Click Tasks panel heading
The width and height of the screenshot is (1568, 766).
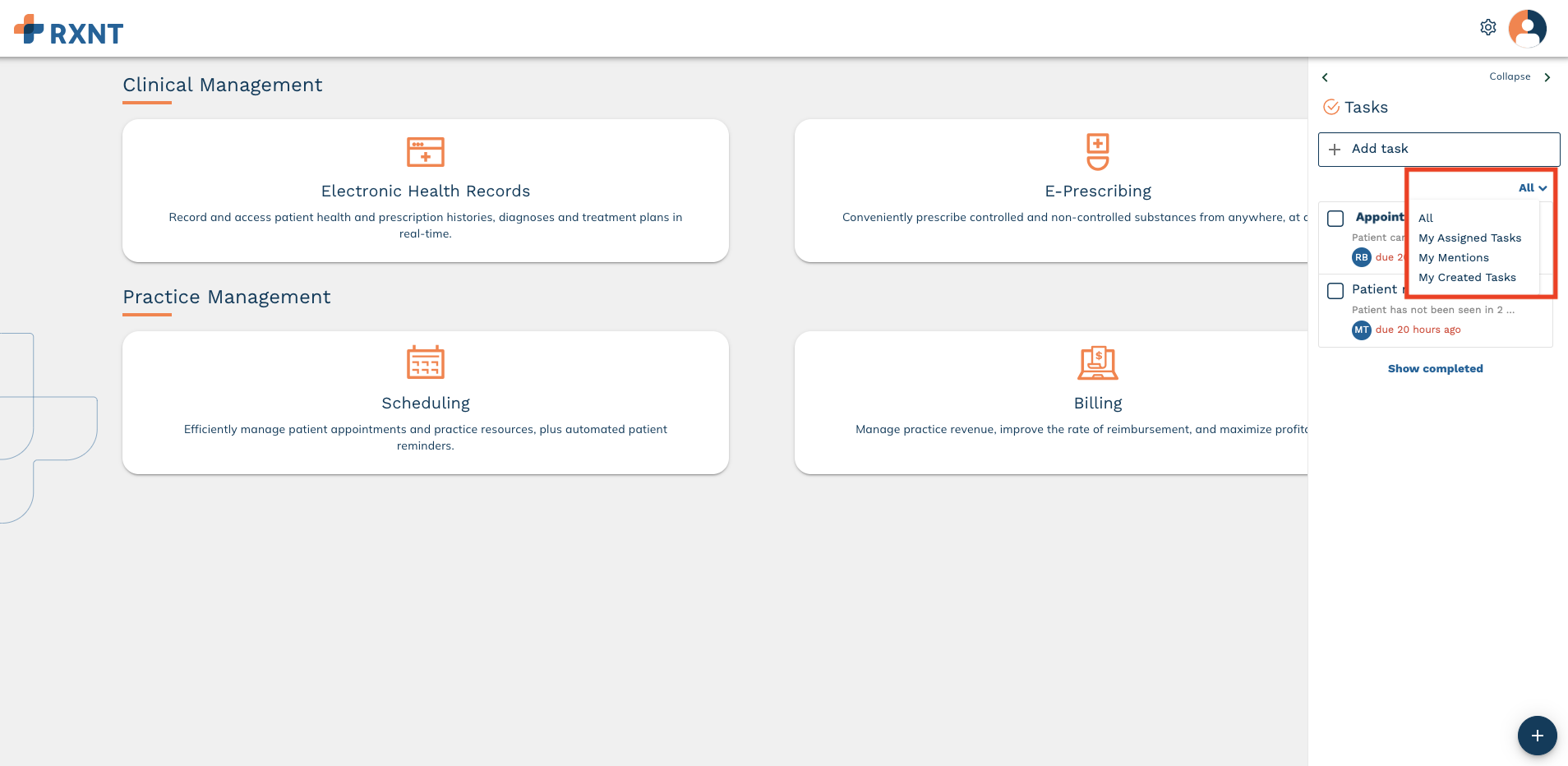pyautogui.click(x=1366, y=107)
